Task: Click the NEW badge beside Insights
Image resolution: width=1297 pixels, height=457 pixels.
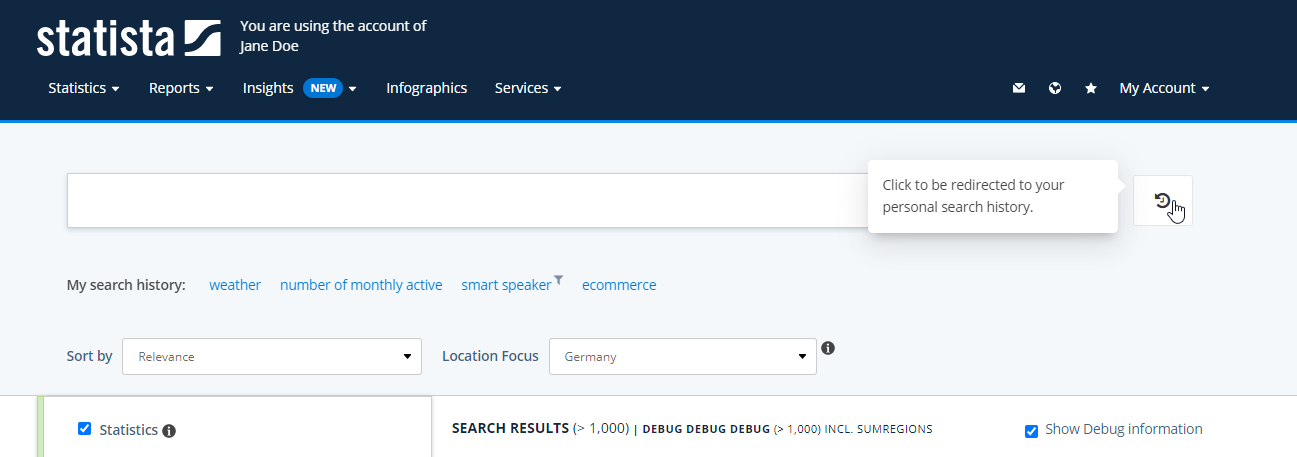Action: [323, 88]
